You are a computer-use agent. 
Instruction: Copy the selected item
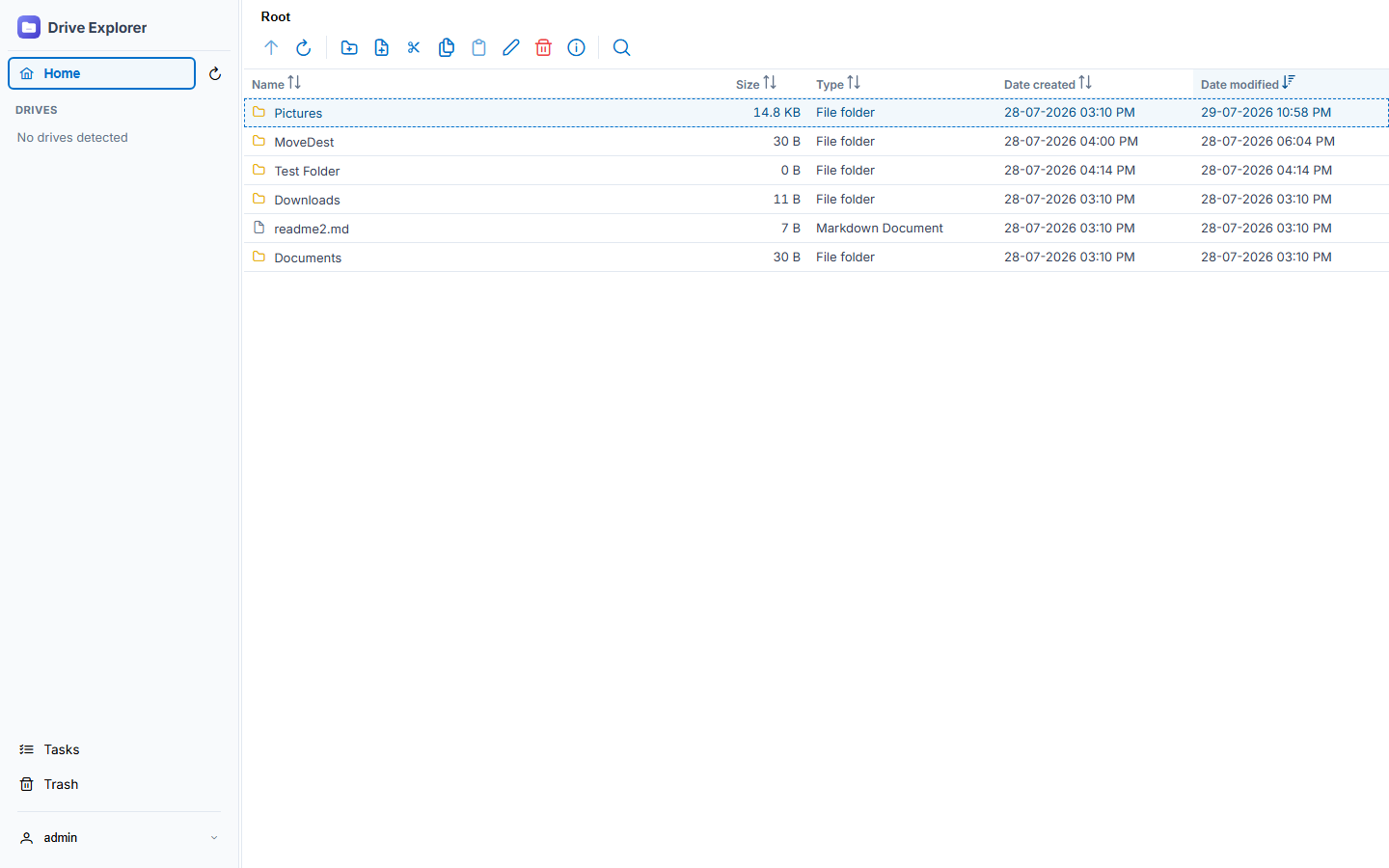447,47
